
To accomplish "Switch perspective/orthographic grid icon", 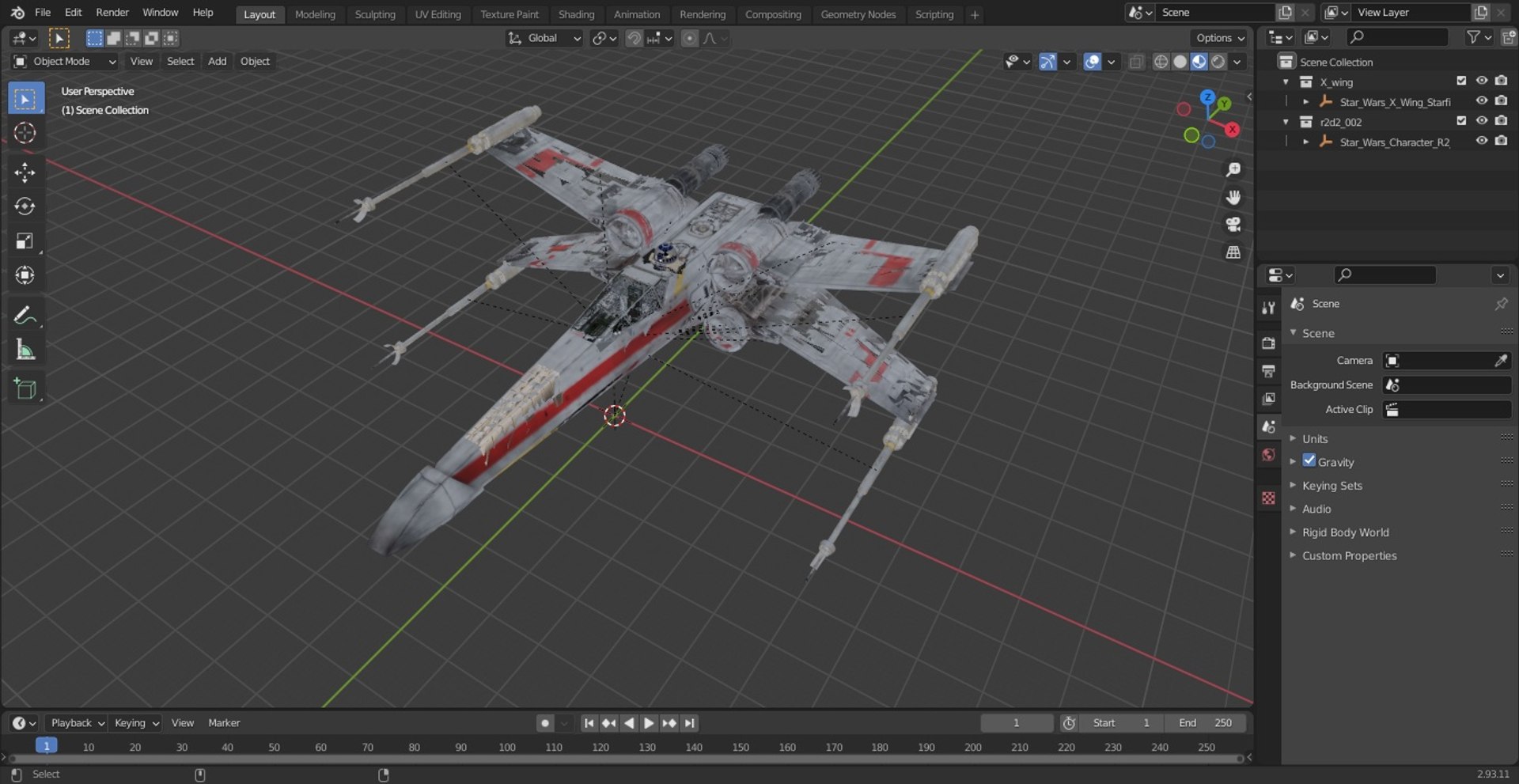I will 1233,252.
